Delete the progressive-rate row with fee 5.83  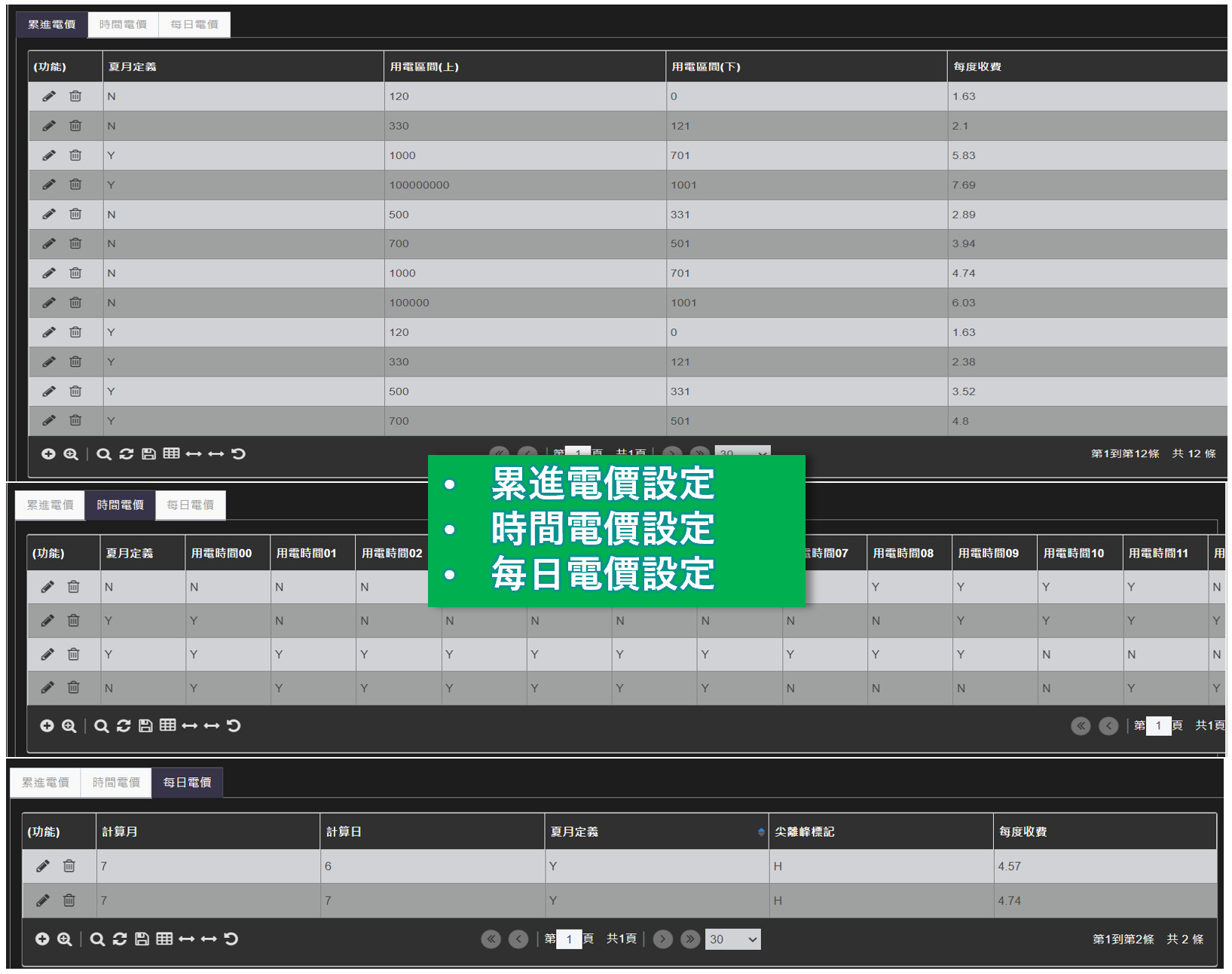pos(75,155)
